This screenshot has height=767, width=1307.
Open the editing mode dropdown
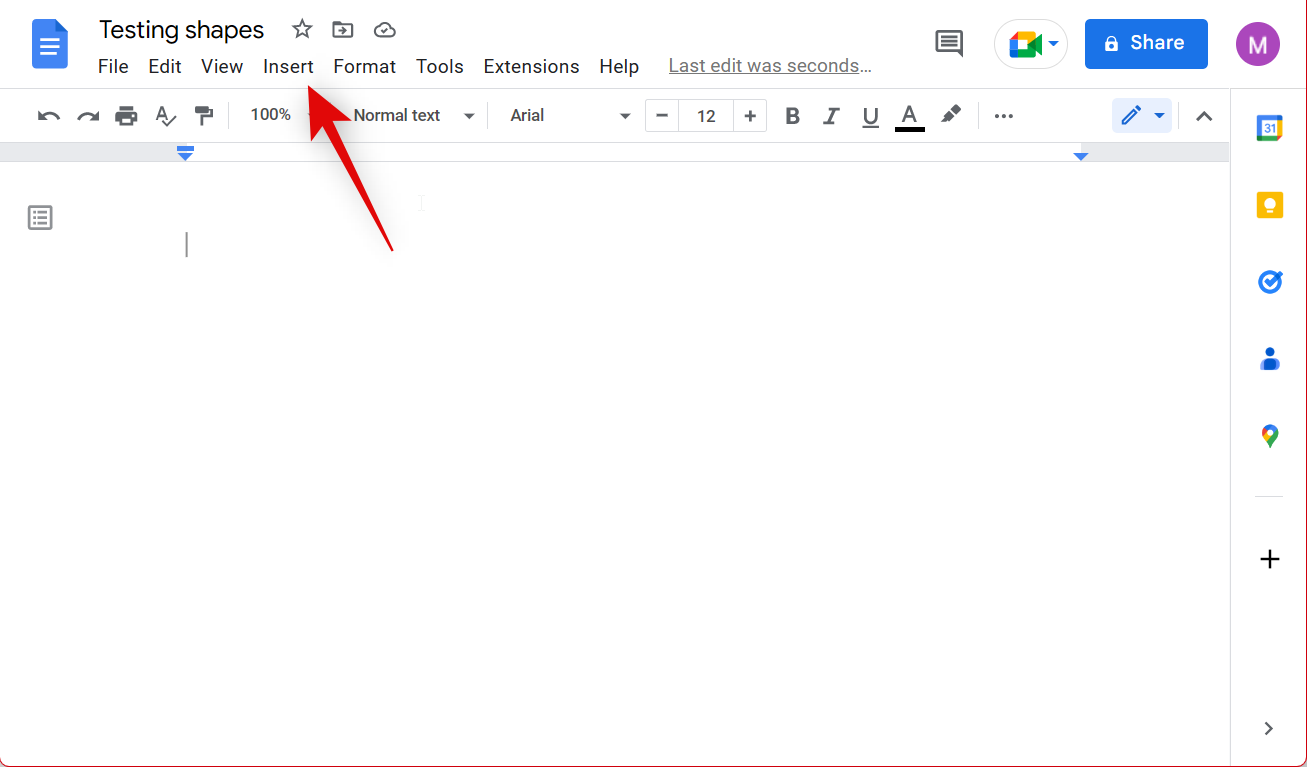click(1142, 116)
